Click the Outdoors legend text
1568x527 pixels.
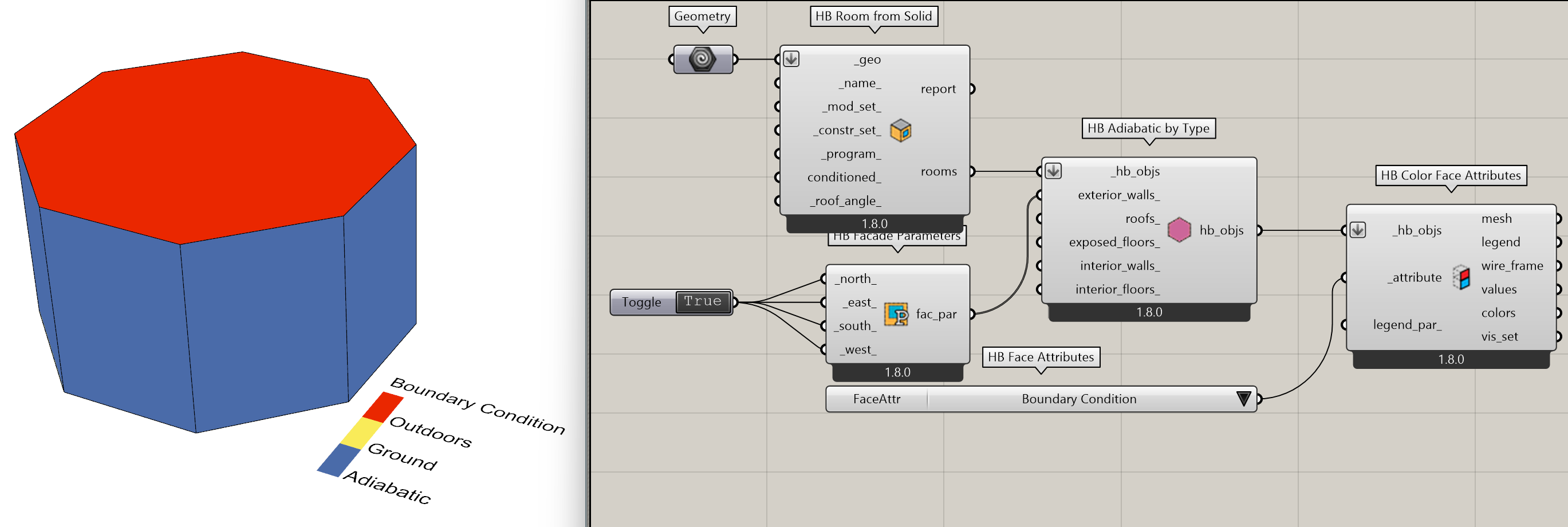pyautogui.click(x=430, y=432)
